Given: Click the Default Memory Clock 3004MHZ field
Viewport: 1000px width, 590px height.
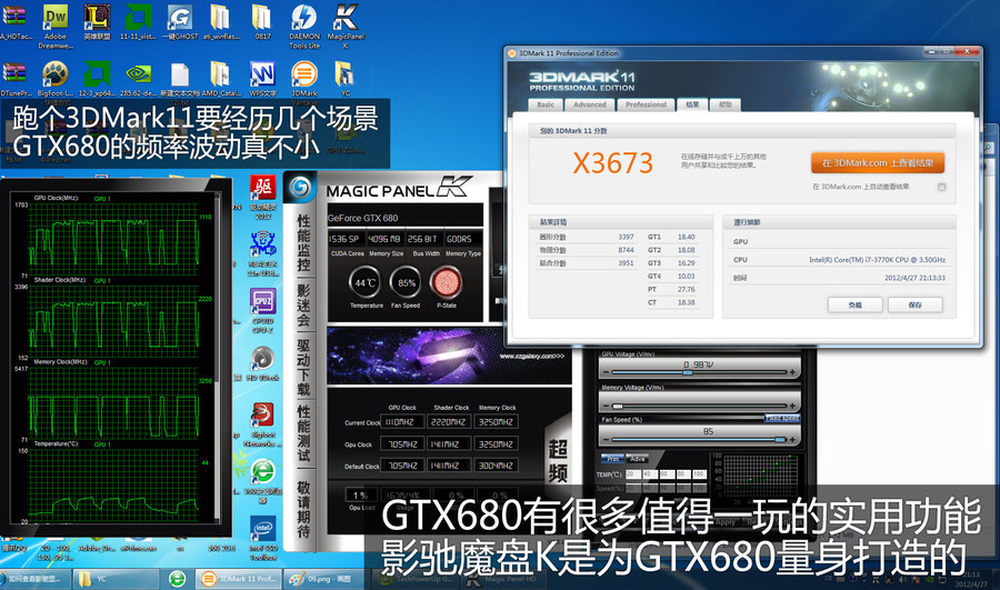Looking at the screenshot, I should tap(497, 466).
